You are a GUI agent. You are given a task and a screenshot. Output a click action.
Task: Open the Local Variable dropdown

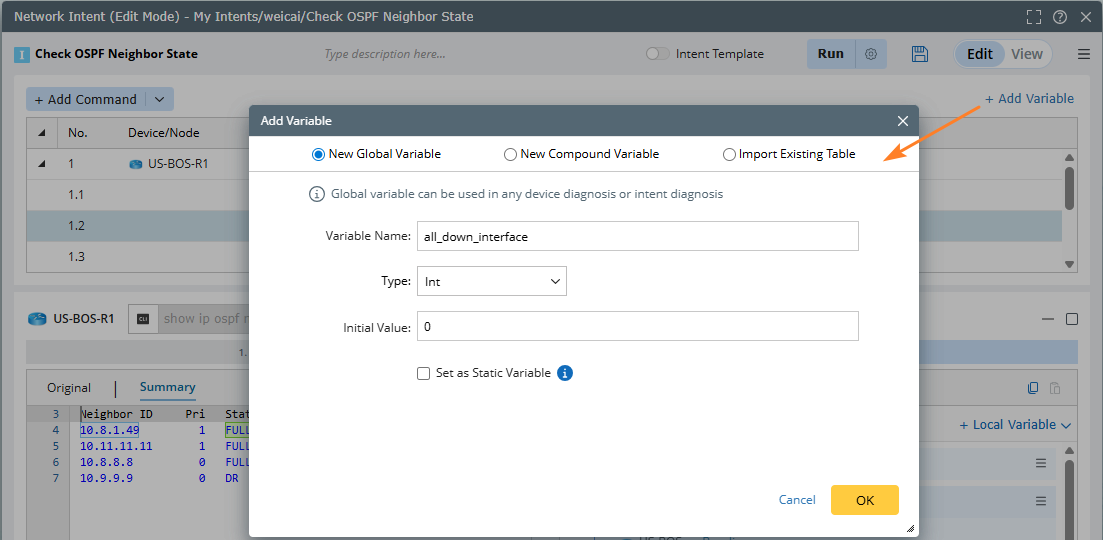click(x=1015, y=425)
